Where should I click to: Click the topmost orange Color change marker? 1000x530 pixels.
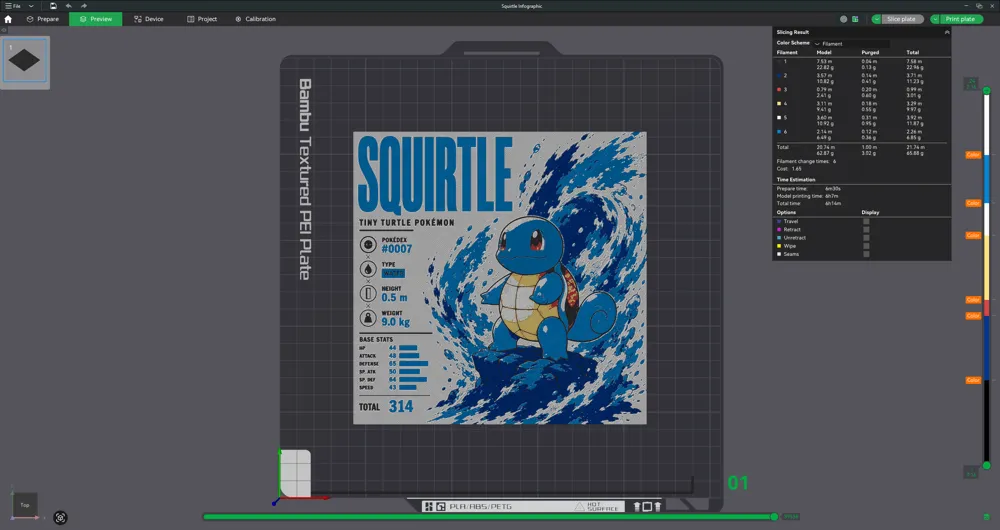(x=973, y=155)
